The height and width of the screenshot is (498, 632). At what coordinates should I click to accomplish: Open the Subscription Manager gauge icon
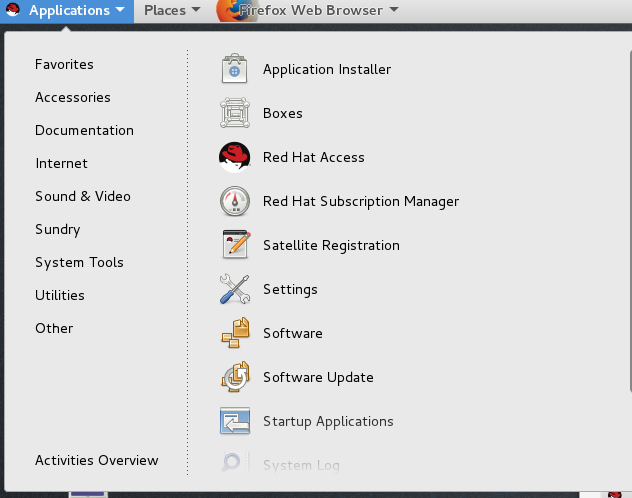point(235,201)
